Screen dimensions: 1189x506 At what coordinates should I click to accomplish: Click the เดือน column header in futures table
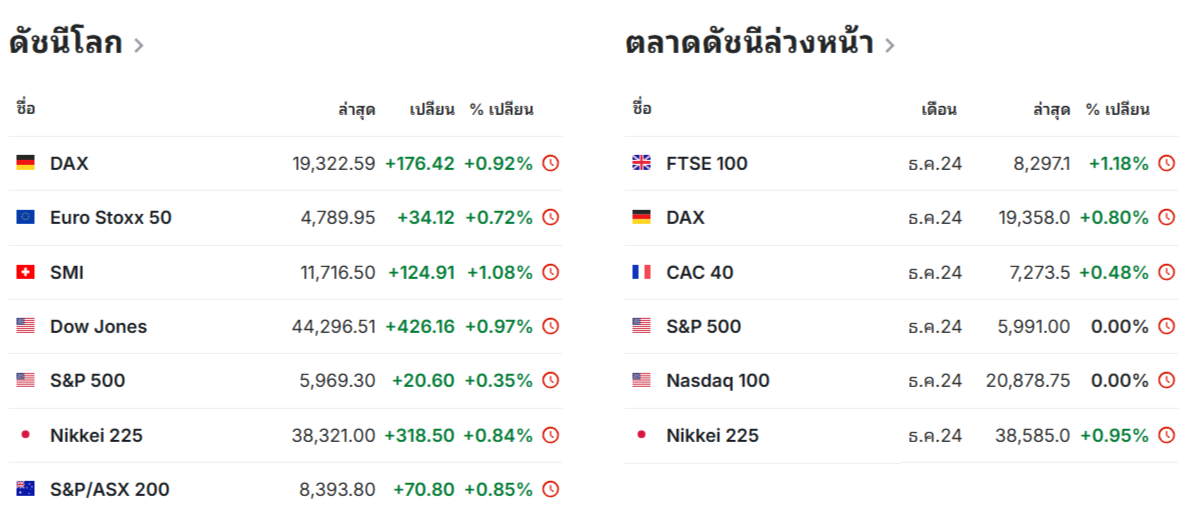click(939, 110)
